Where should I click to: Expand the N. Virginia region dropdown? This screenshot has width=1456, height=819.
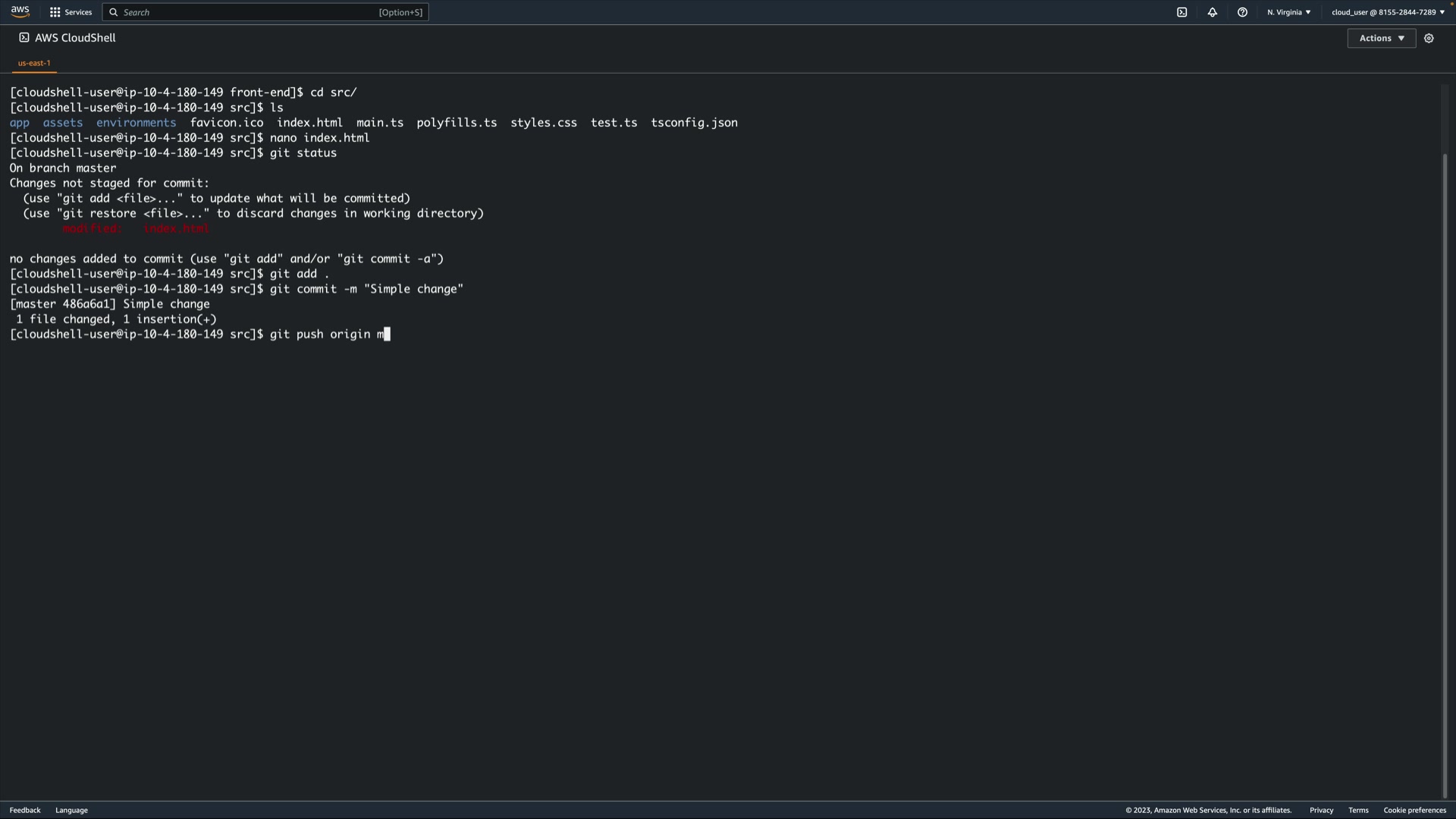click(x=1288, y=12)
